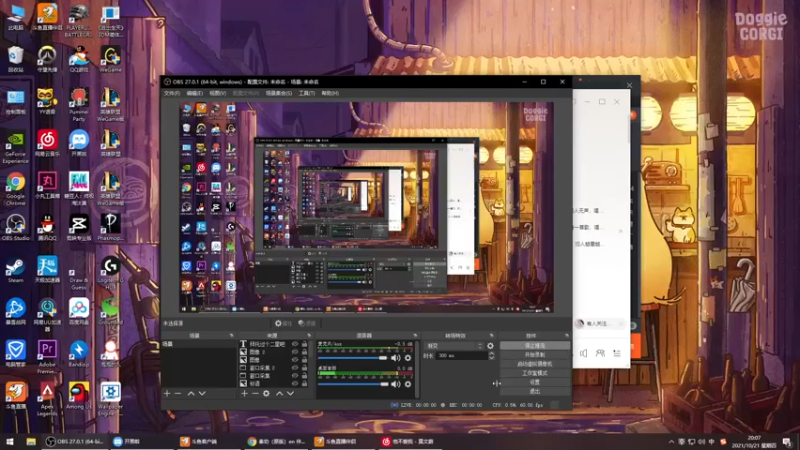The height and width of the screenshot is (450, 800).
Task: Click the 开始录制 start recording button
Action: [x=535, y=355]
